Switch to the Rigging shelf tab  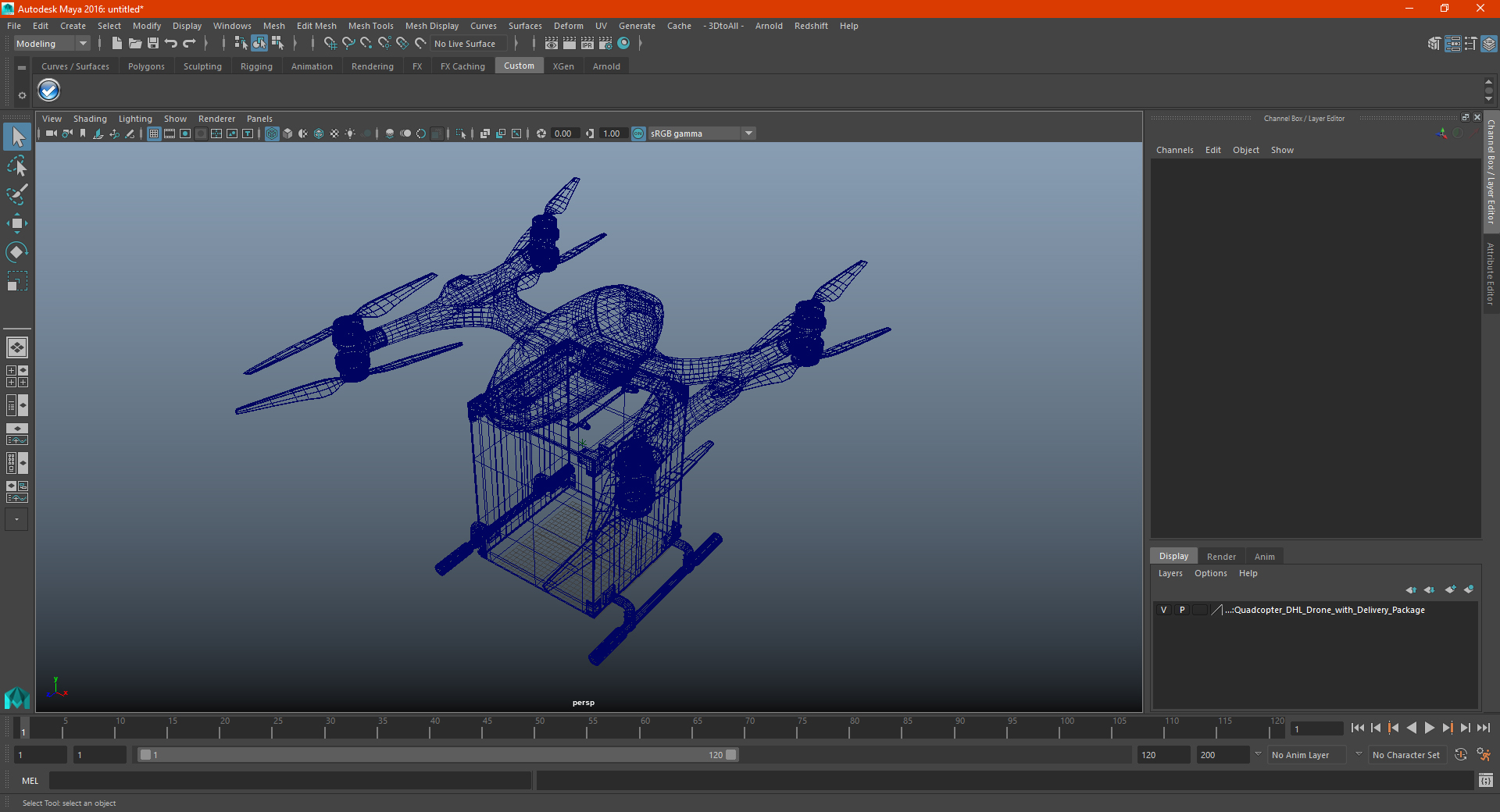tap(256, 66)
